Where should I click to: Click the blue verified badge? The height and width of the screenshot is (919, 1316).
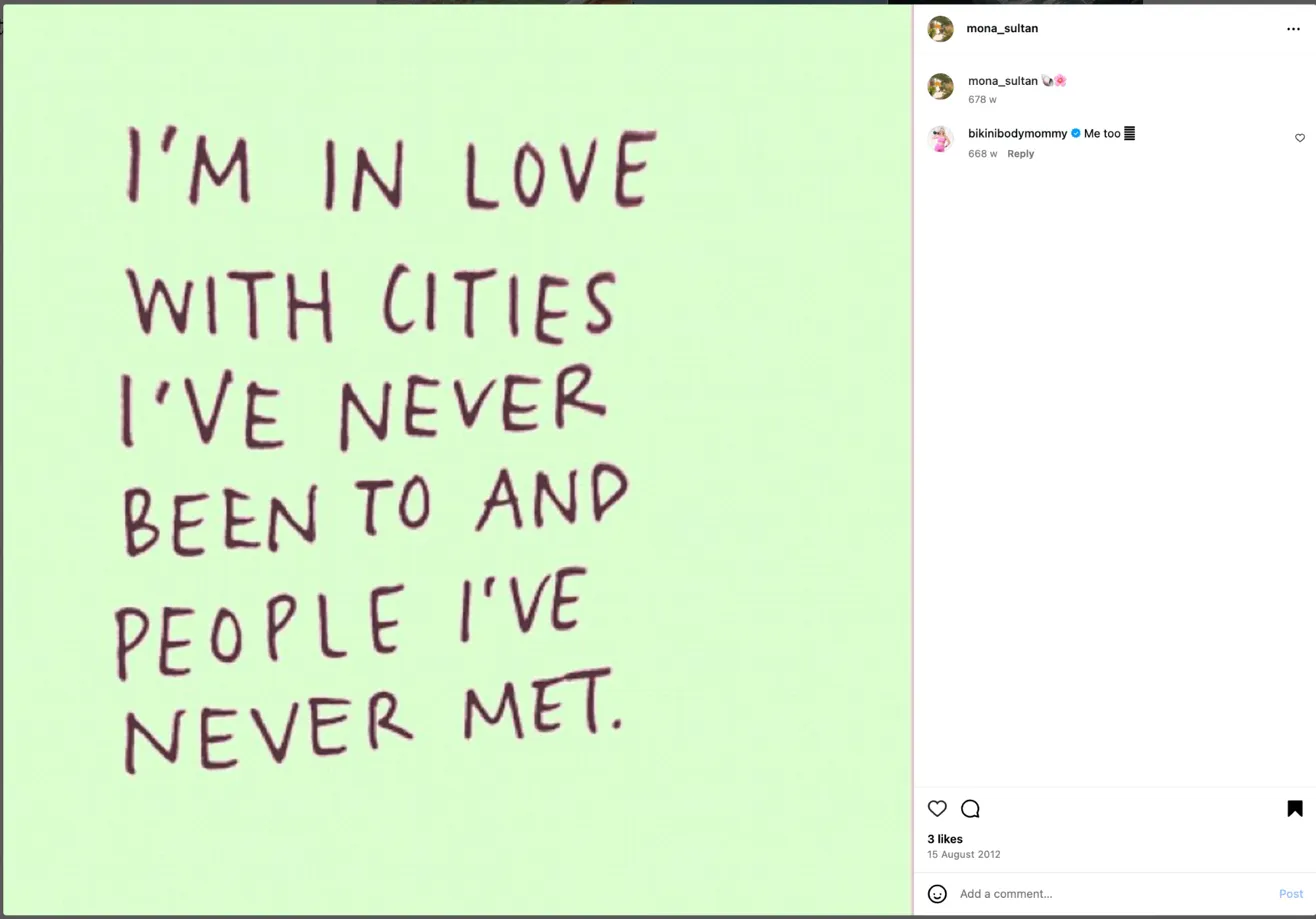coord(1075,133)
